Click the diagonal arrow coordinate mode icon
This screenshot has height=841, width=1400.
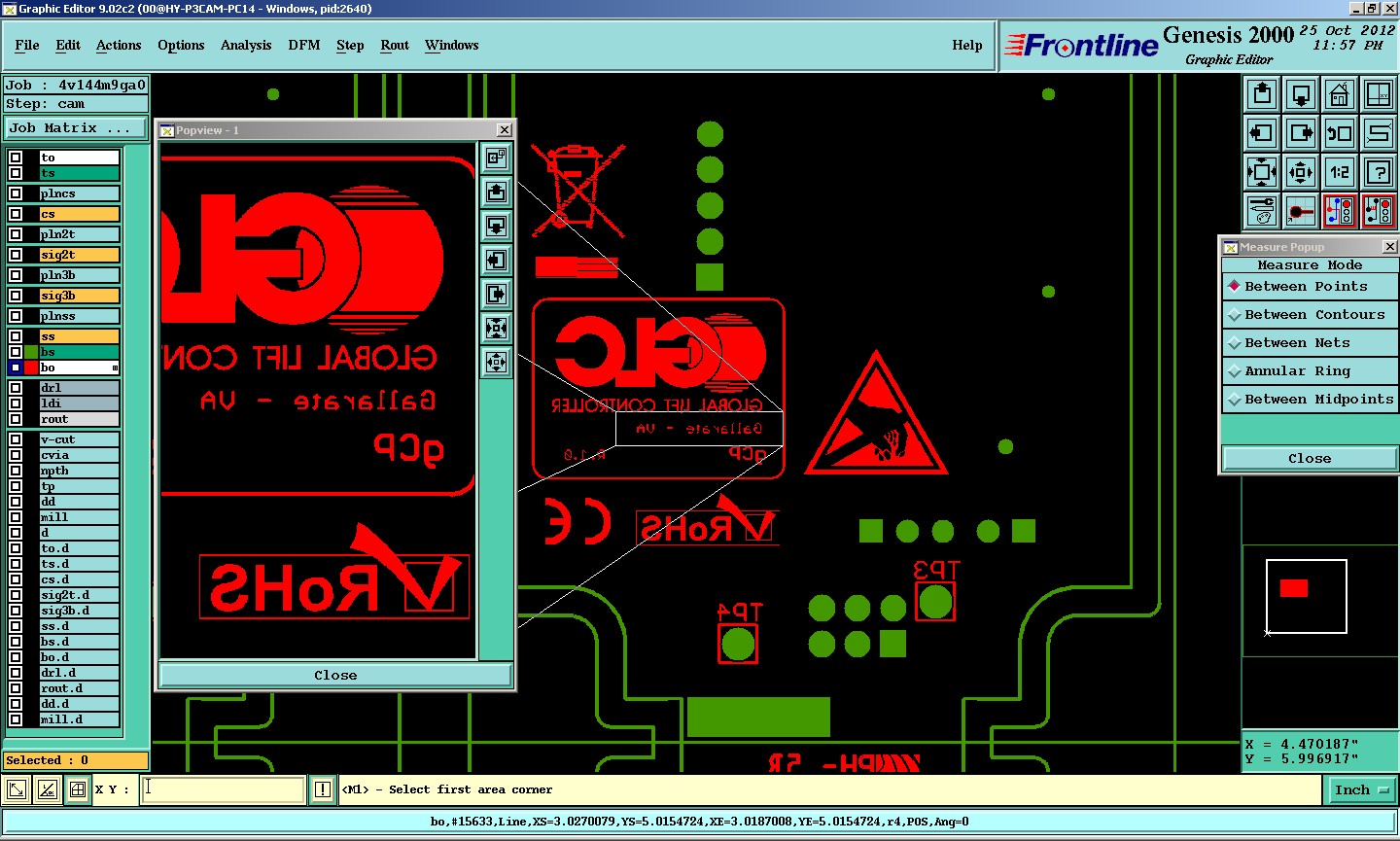pyautogui.click(x=17, y=789)
